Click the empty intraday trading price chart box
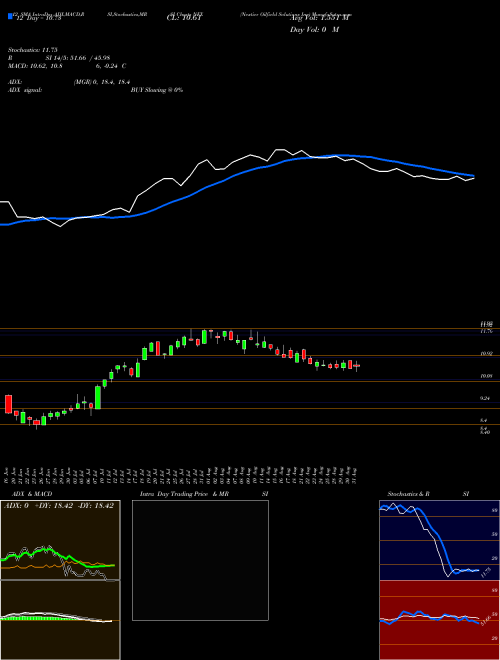 200,560
